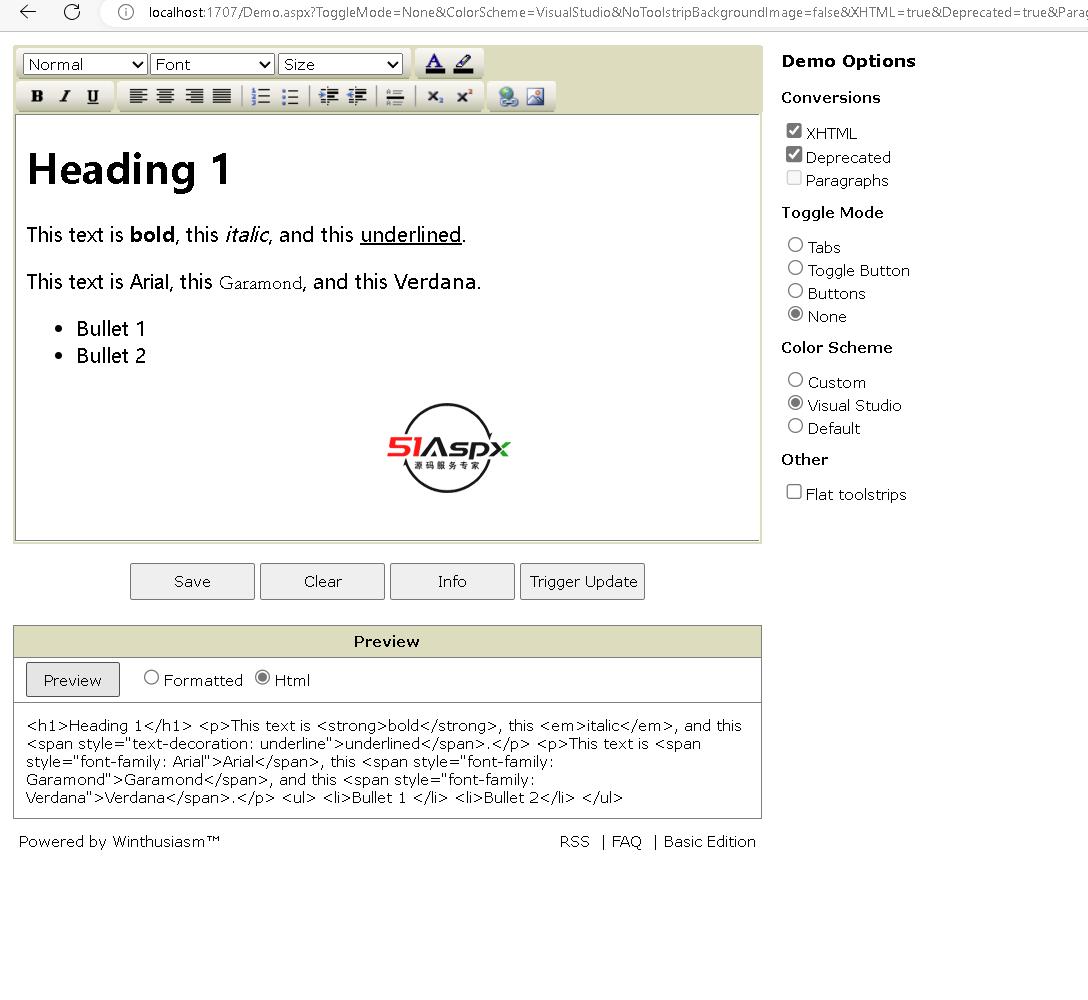The image size is (1088, 1000).
Task: Select the Html preview option
Action: [262, 677]
